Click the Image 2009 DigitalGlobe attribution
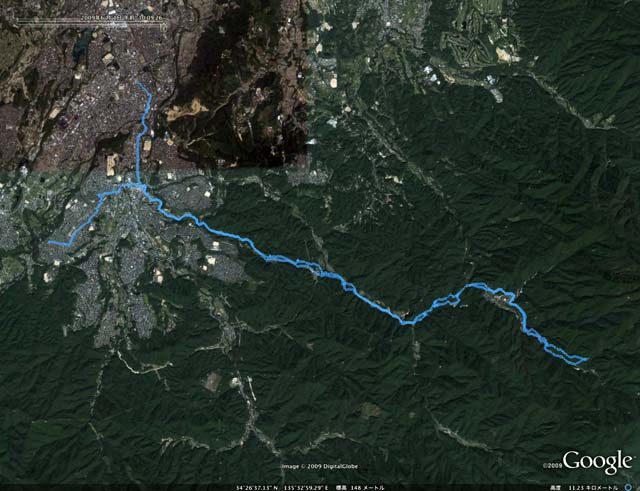The image size is (640, 491). click(320, 467)
